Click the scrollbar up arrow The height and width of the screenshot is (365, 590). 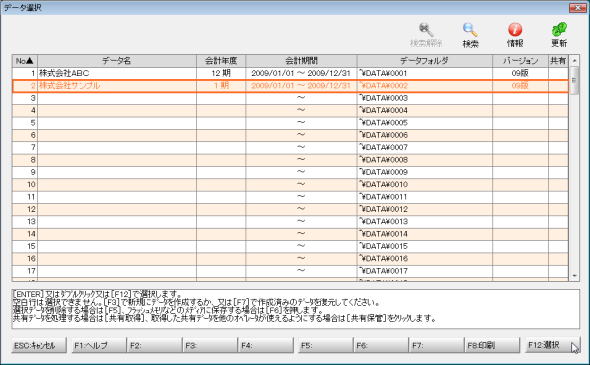point(574,61)
